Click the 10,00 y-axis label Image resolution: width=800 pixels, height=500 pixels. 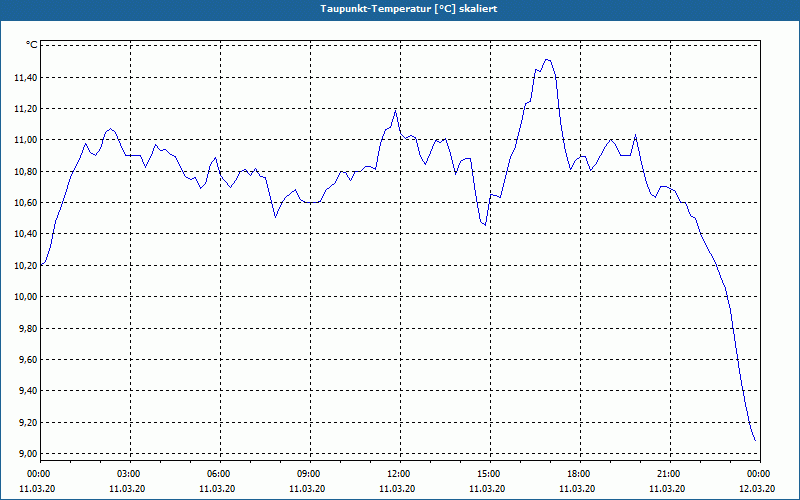click(27, 297)
